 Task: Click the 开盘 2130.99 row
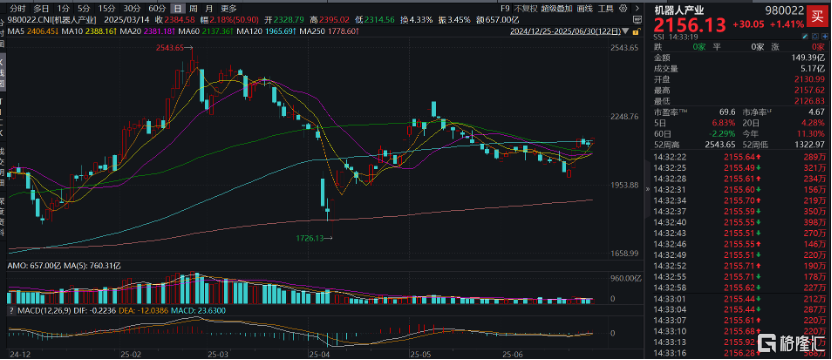(x=740, y=80)
